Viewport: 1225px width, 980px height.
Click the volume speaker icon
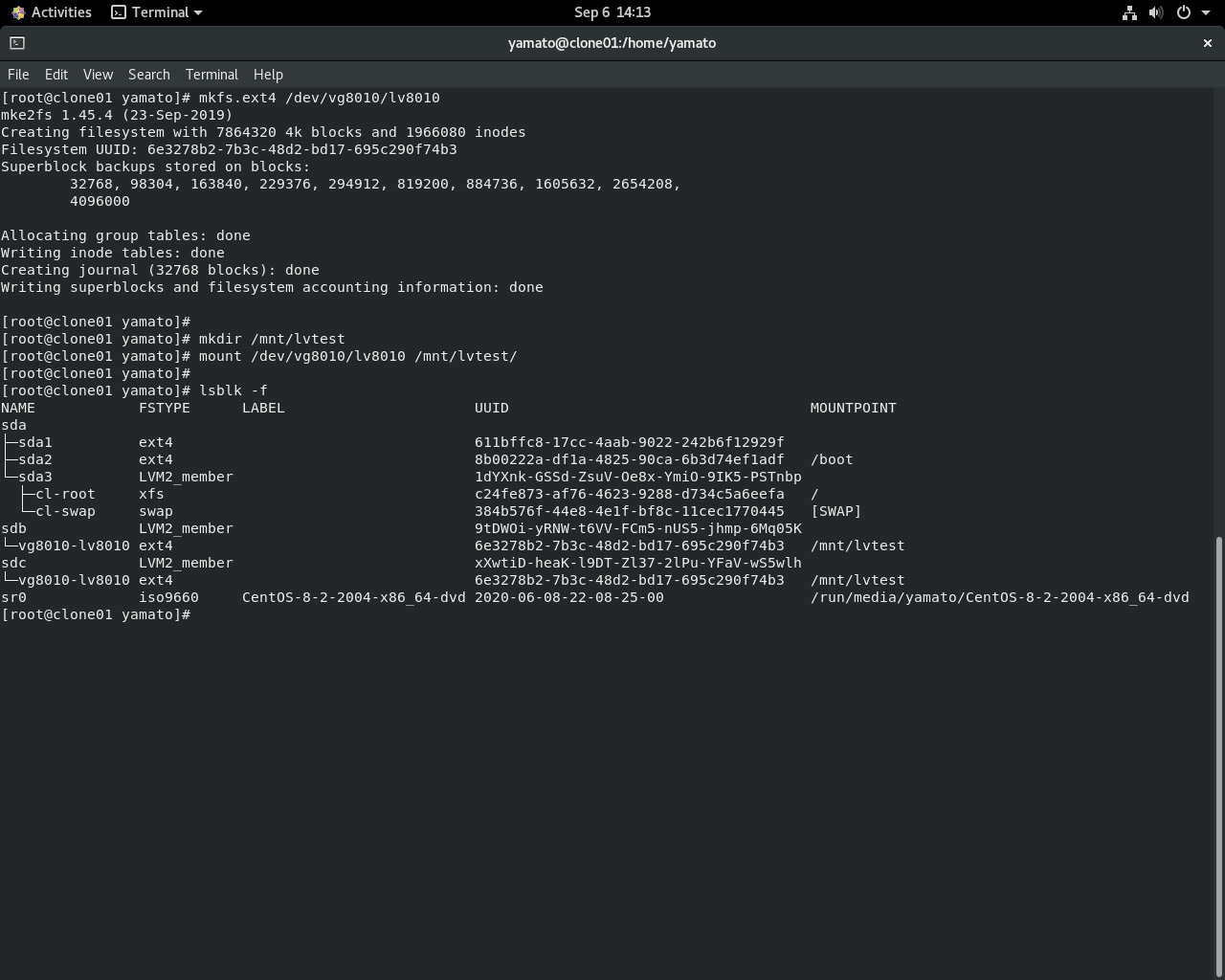tap(1156, 12)
